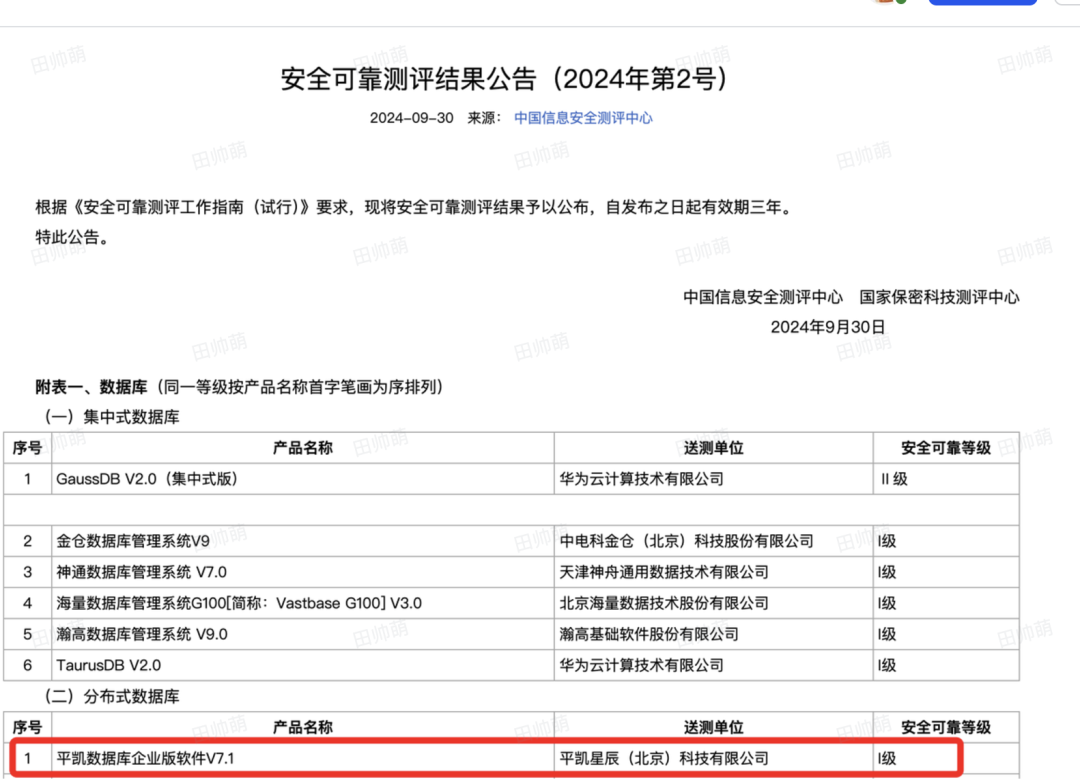Select the publish date 2024-09-30
The image size is (1080, 780).
tap(411, 118)
